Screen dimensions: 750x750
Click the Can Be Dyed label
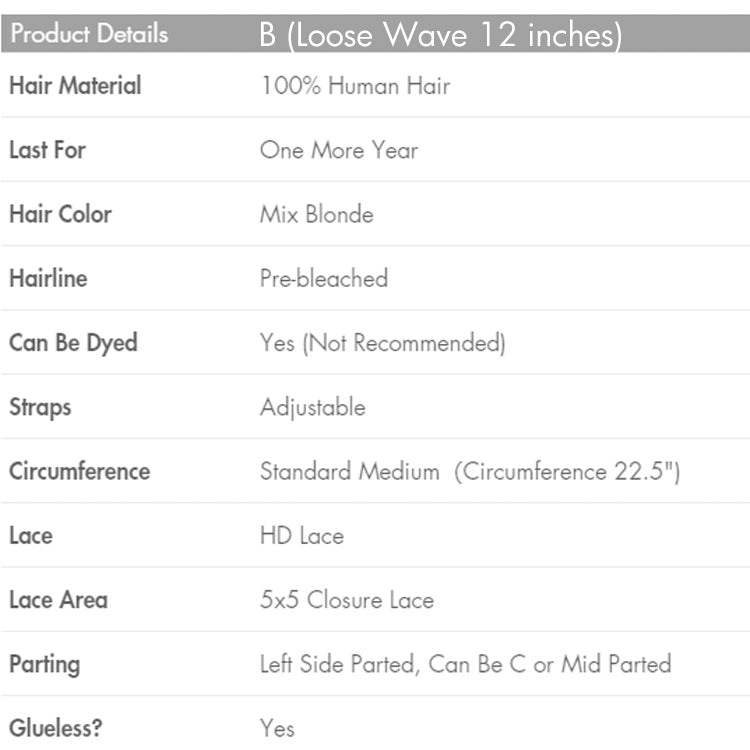pyautogui.click(x=73, y=343)
